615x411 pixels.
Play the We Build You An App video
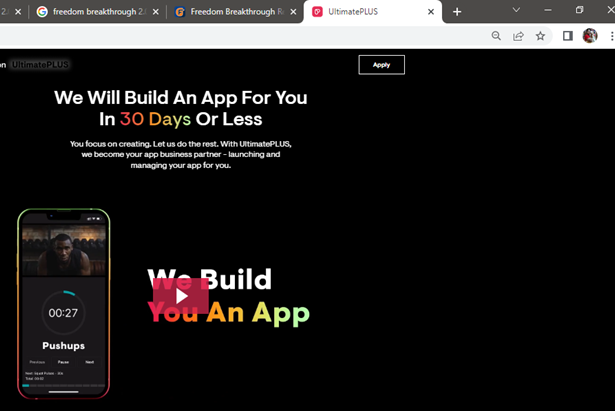pos(181,296)
